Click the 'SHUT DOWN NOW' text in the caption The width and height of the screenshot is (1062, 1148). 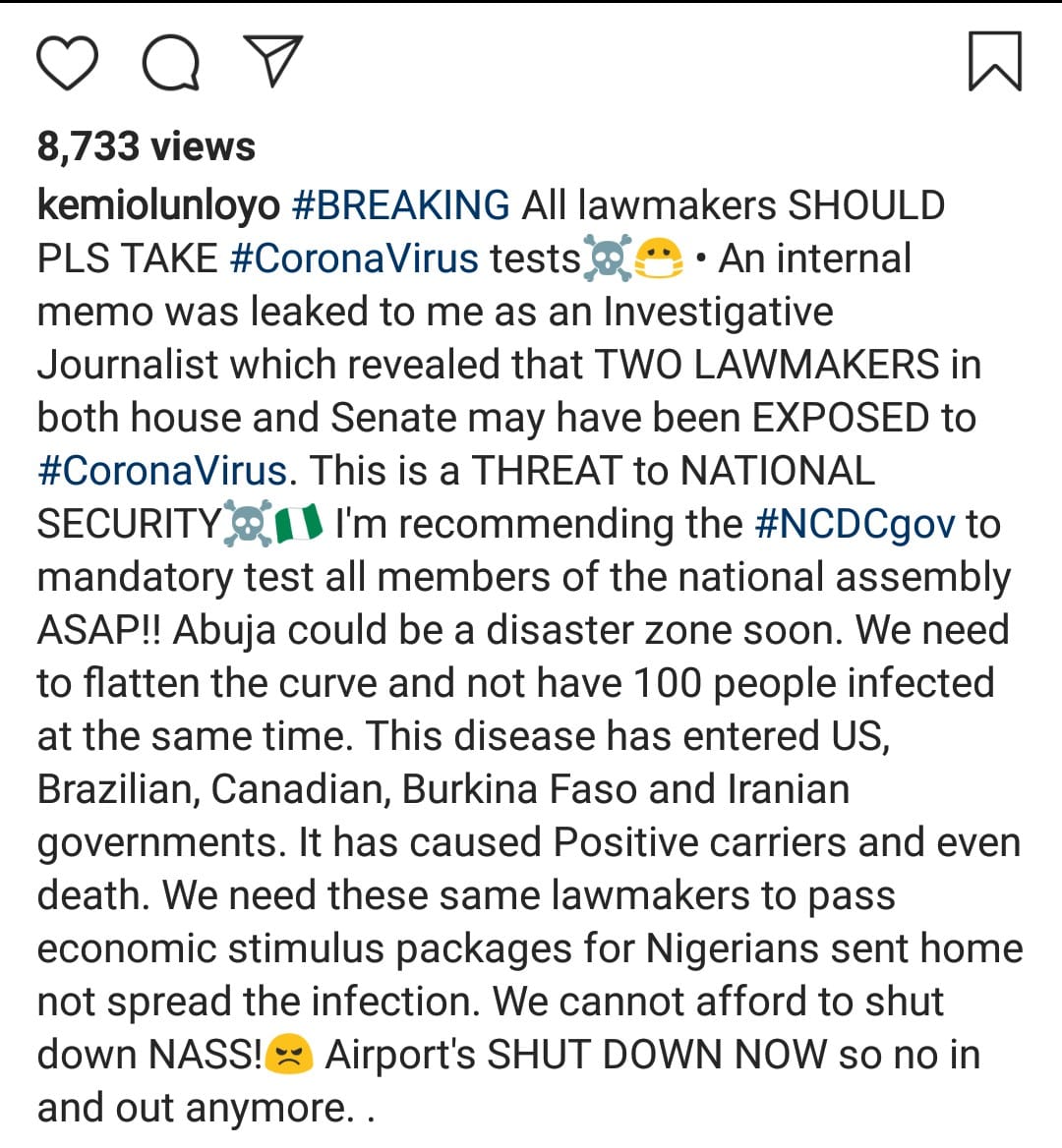tap(656, 1055)
